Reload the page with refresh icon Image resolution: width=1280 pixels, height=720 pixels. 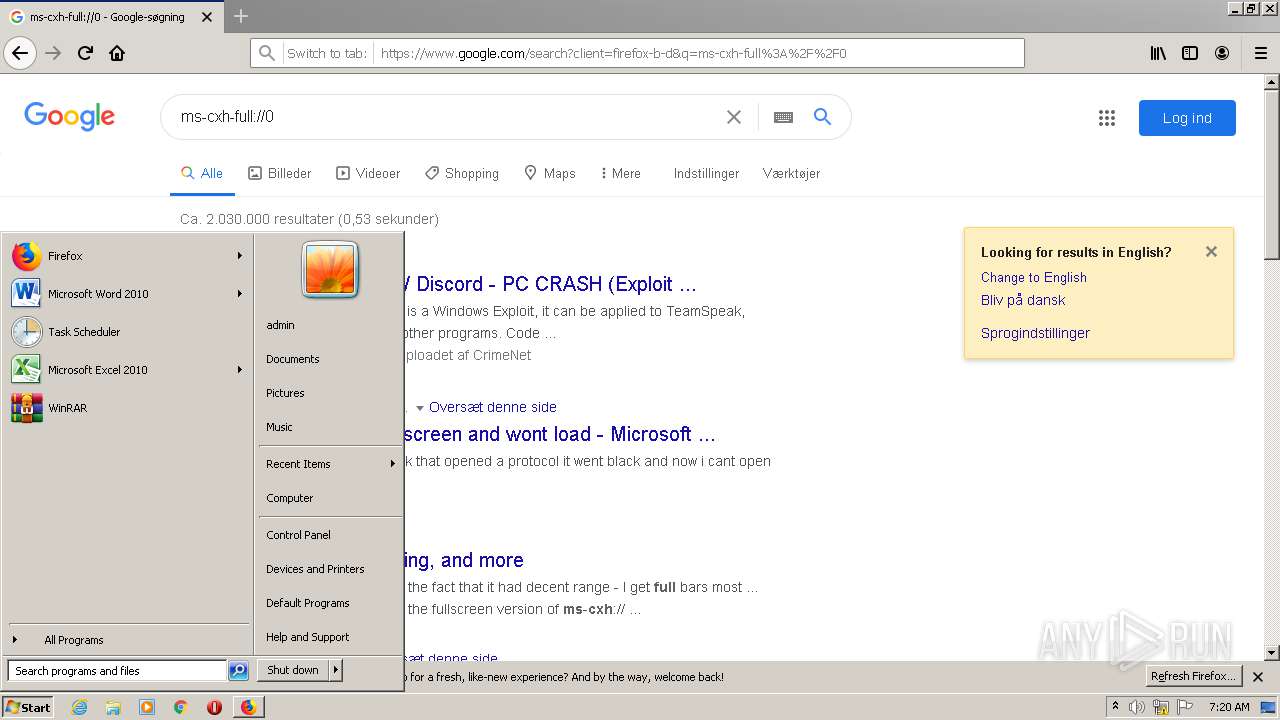pyautogui.click(x=85, y=53)
